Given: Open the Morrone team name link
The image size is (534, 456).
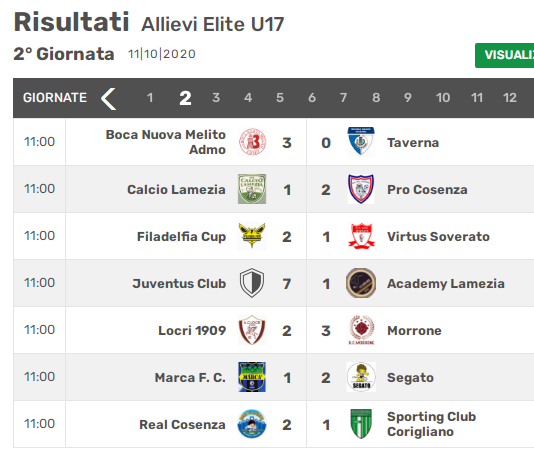Looking at the screenshot, I should point(414,331).
